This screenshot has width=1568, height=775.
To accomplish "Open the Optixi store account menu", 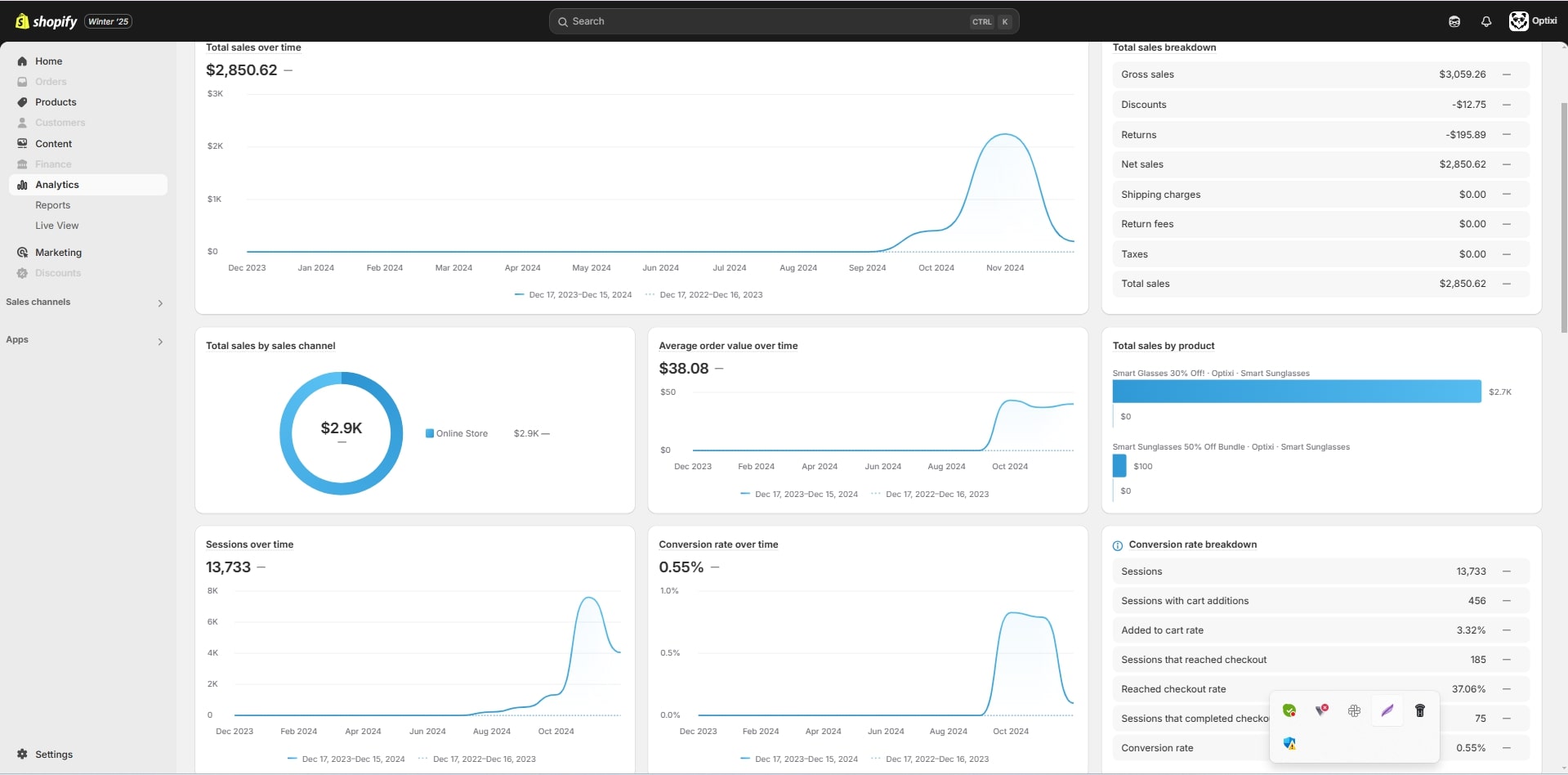I will click(1532, 21).
